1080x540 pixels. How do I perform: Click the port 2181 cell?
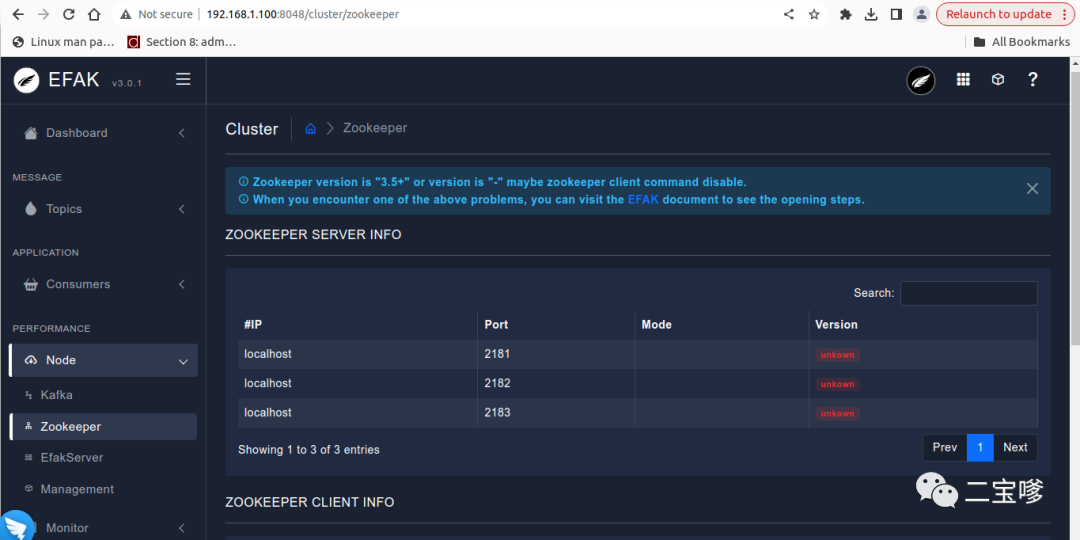tap(556, 354)
